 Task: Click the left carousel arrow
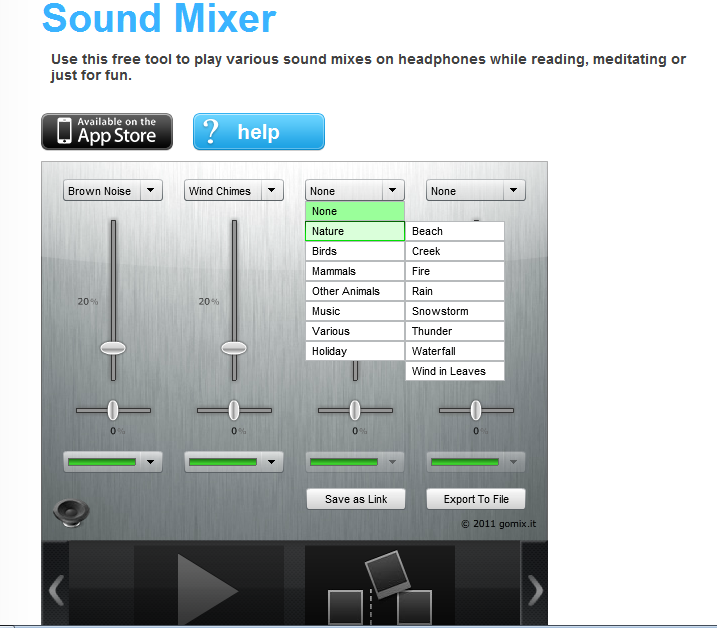click(x=56, y=590)
